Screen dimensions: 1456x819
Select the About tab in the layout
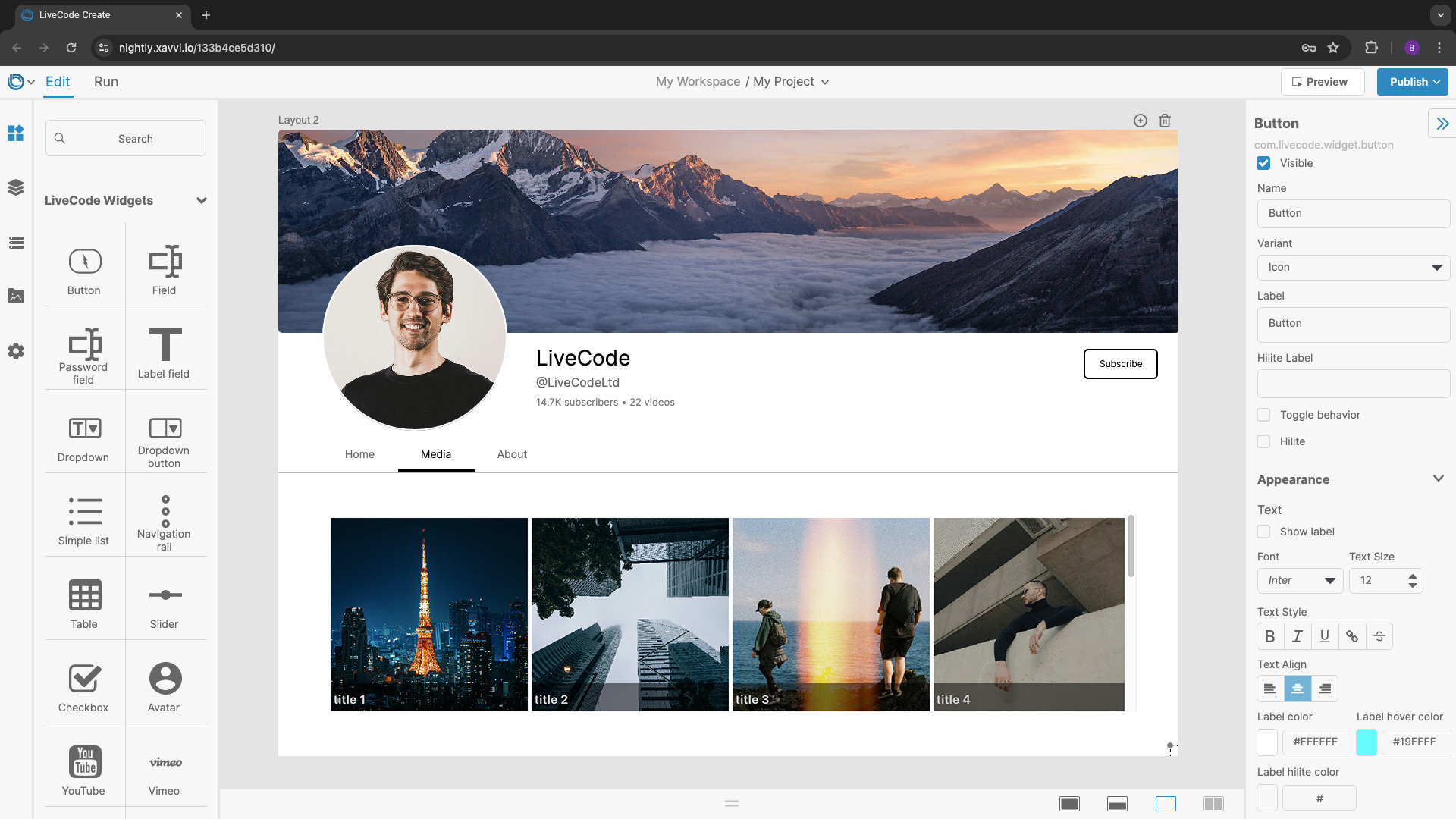[512, 454]
